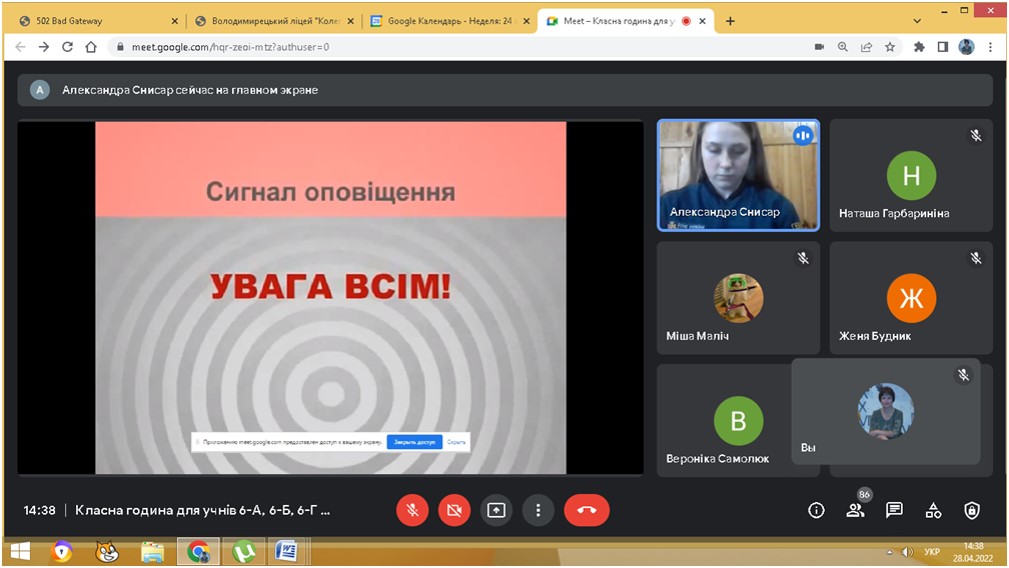This screenshot has width=1009, height=568.
Task: Open the three-dot more options menu
Action: coord(538,510)
